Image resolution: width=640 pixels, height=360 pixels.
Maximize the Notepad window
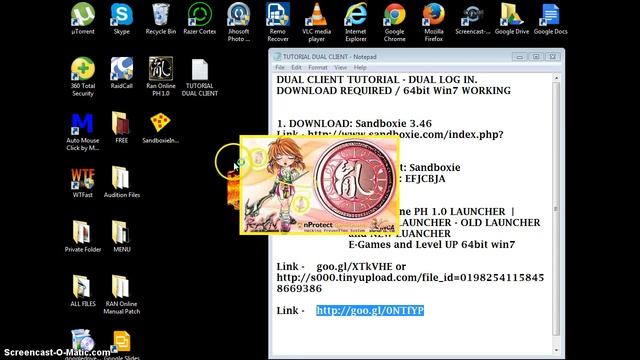[536, 57]
